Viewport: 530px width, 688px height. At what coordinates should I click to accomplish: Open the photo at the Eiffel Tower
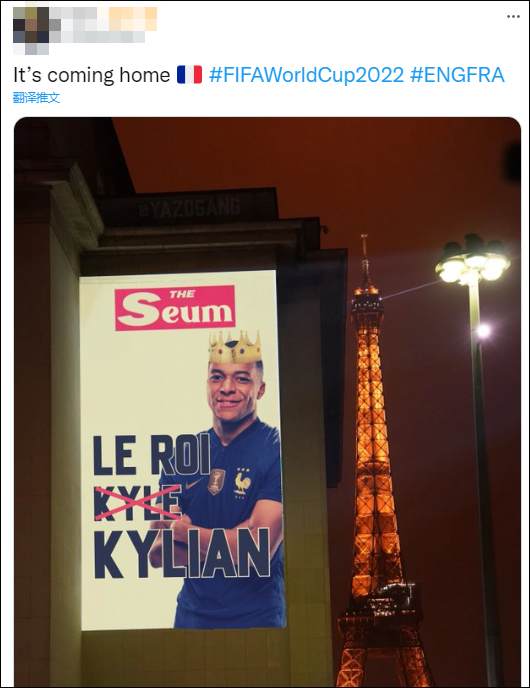tap(267, 401)
